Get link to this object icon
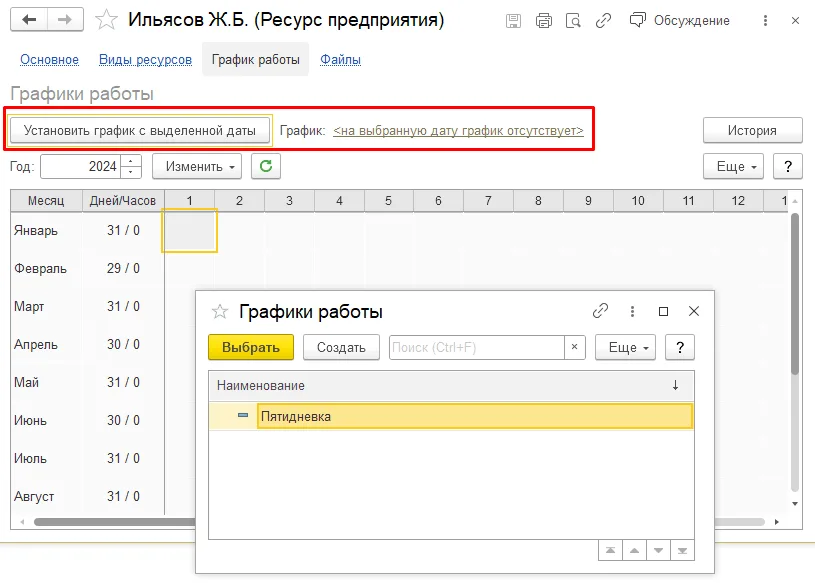Viewport: 815px width, 583px height. pyautogui.click(x=603, y=21)
